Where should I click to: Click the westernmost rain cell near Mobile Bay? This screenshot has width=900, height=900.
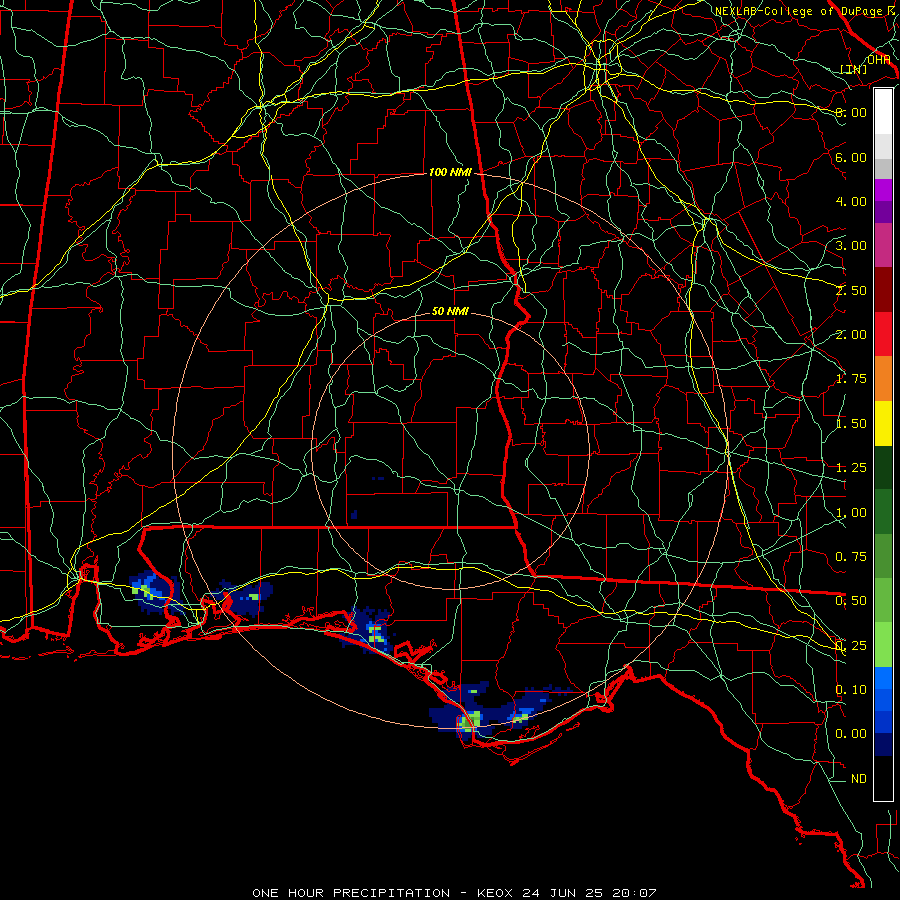pos(153,592)
